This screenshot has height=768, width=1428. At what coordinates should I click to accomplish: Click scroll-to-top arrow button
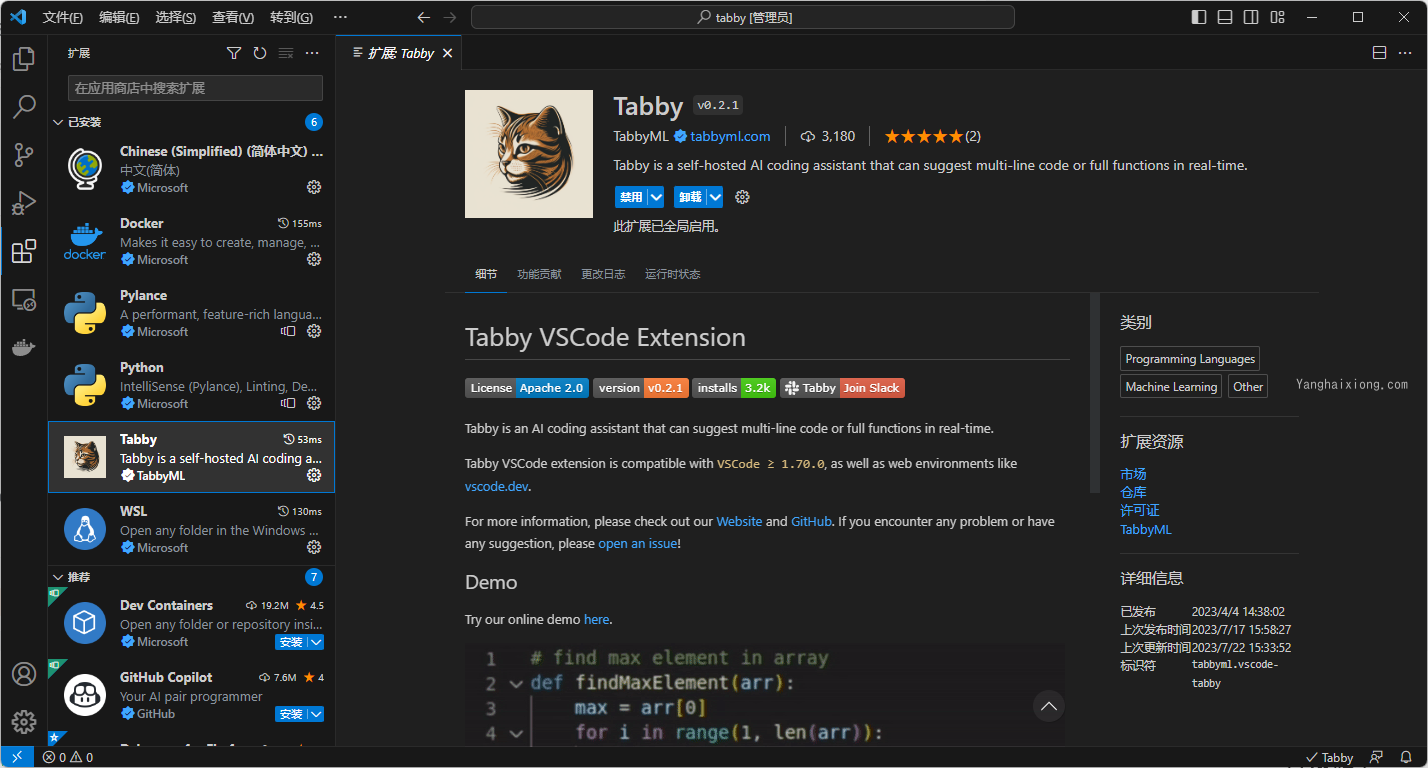[x=1049, y=706]
